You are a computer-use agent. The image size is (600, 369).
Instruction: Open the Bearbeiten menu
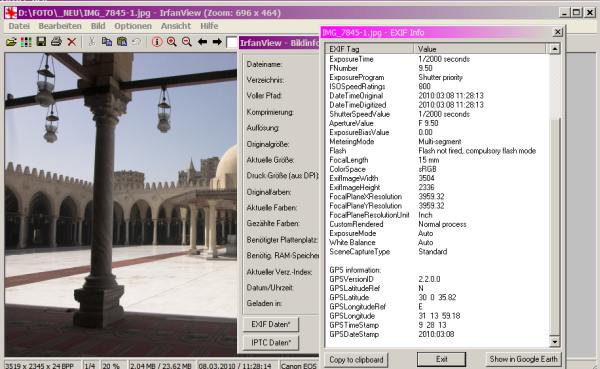[60, 26]
